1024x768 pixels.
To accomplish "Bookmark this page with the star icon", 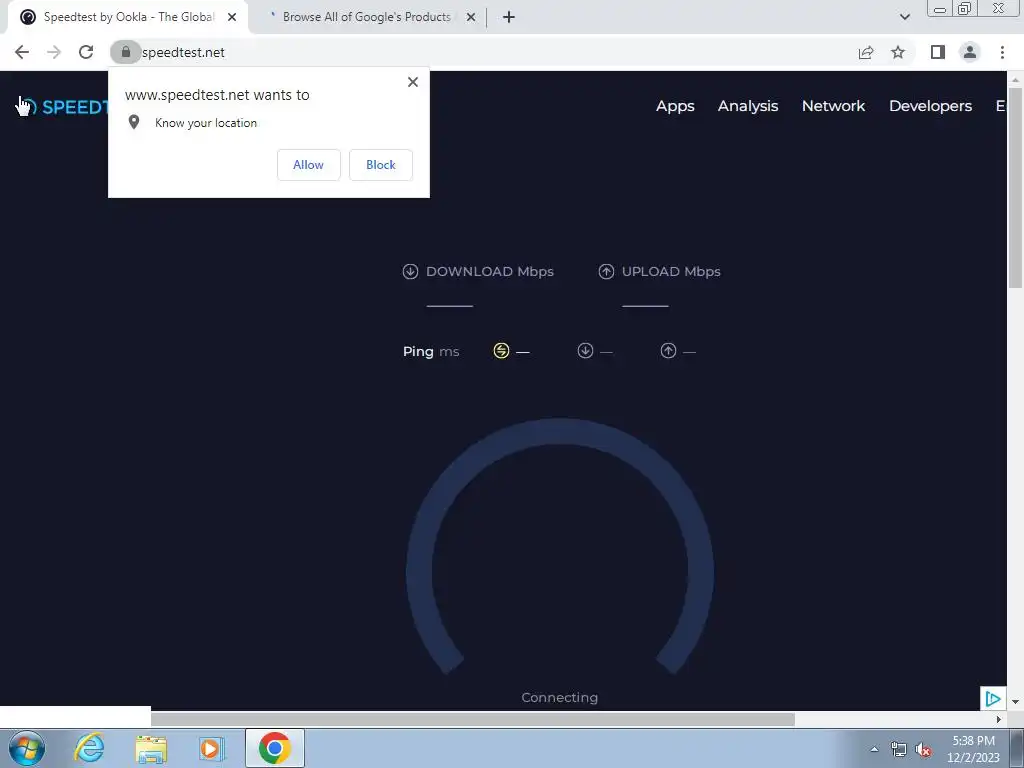I will 898,52.
